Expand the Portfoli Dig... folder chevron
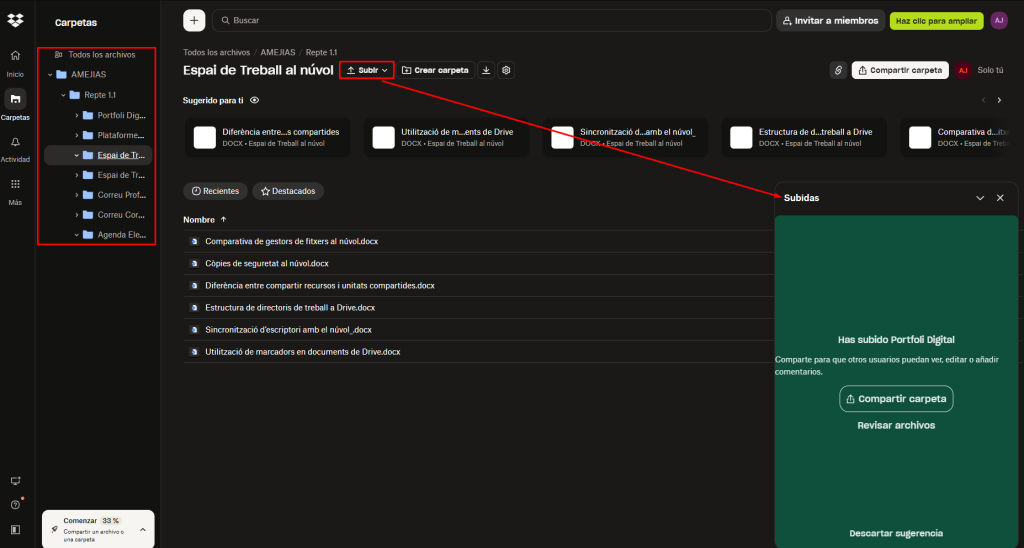Image resolution: width=1024 pixels, height=548 pixels. [77, 115]
